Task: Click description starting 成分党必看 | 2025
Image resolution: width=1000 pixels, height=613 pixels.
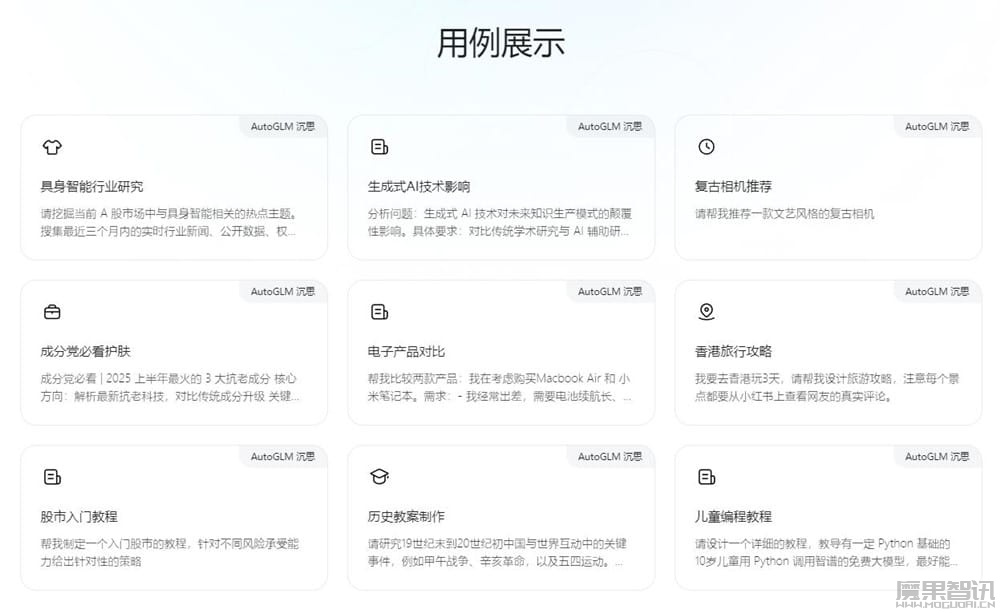Action: click(x=170, y=387)
